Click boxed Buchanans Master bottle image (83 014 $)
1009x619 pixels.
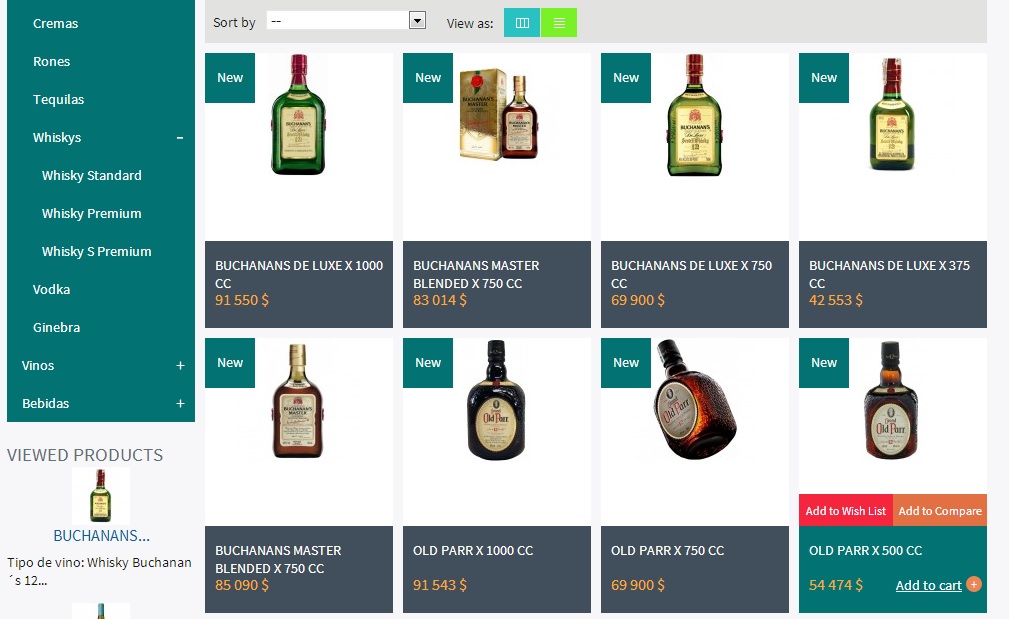[x=497, y=115]
